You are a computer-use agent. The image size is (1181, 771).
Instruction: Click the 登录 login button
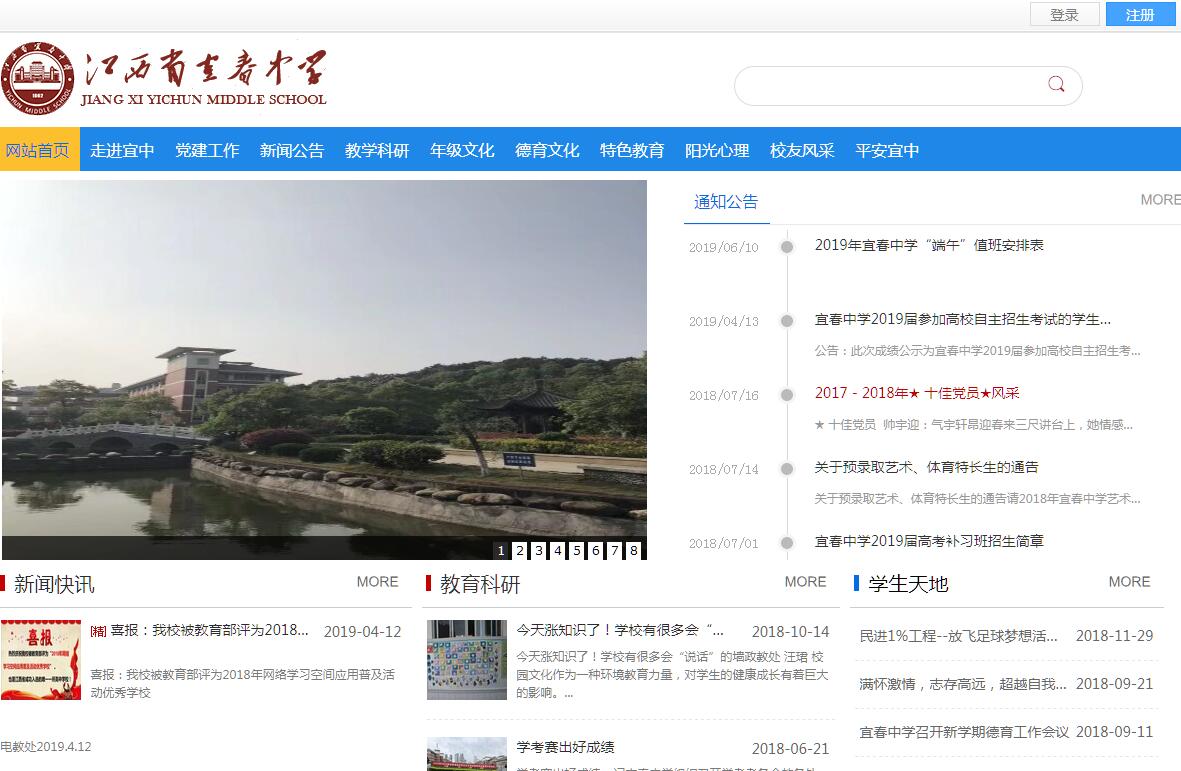tap(1064, 15)
